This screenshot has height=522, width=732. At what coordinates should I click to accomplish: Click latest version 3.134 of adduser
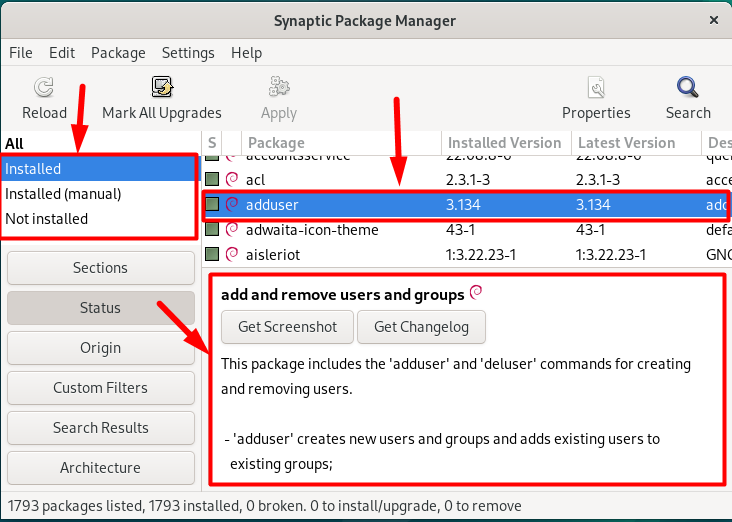(593, 205)
